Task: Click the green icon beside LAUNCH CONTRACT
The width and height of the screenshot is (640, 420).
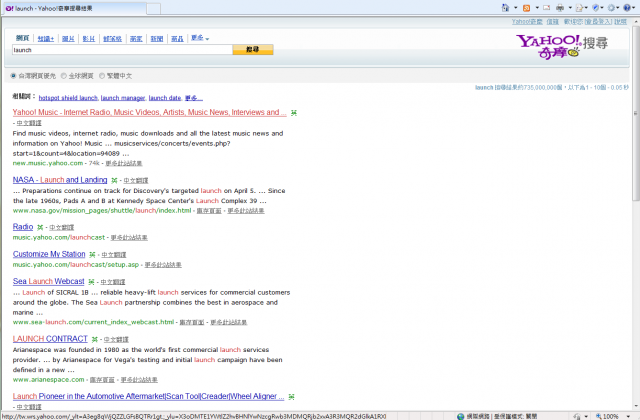Action: click(x=95, y=340)
